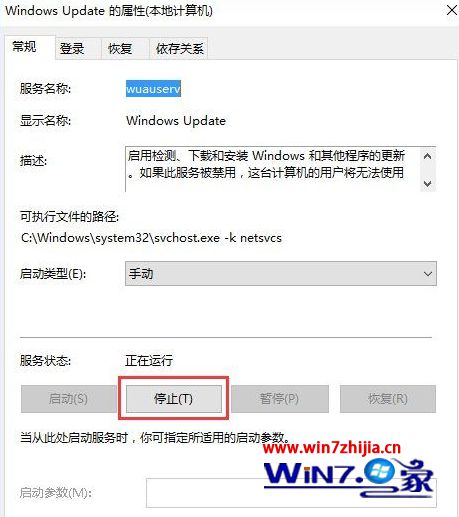Click the 启动(S) button
459x517 pixels.
pos(68,399)
